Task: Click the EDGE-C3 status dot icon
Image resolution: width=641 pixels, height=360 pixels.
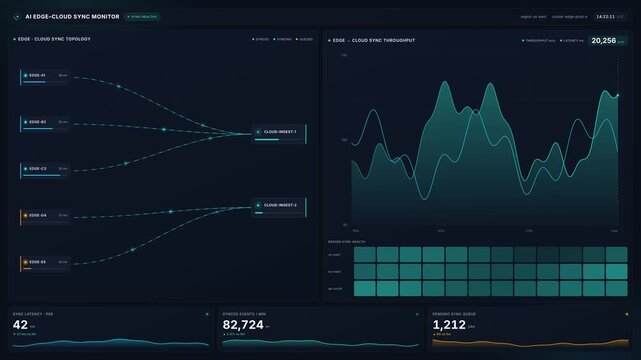Action: (x=25, y=169)
